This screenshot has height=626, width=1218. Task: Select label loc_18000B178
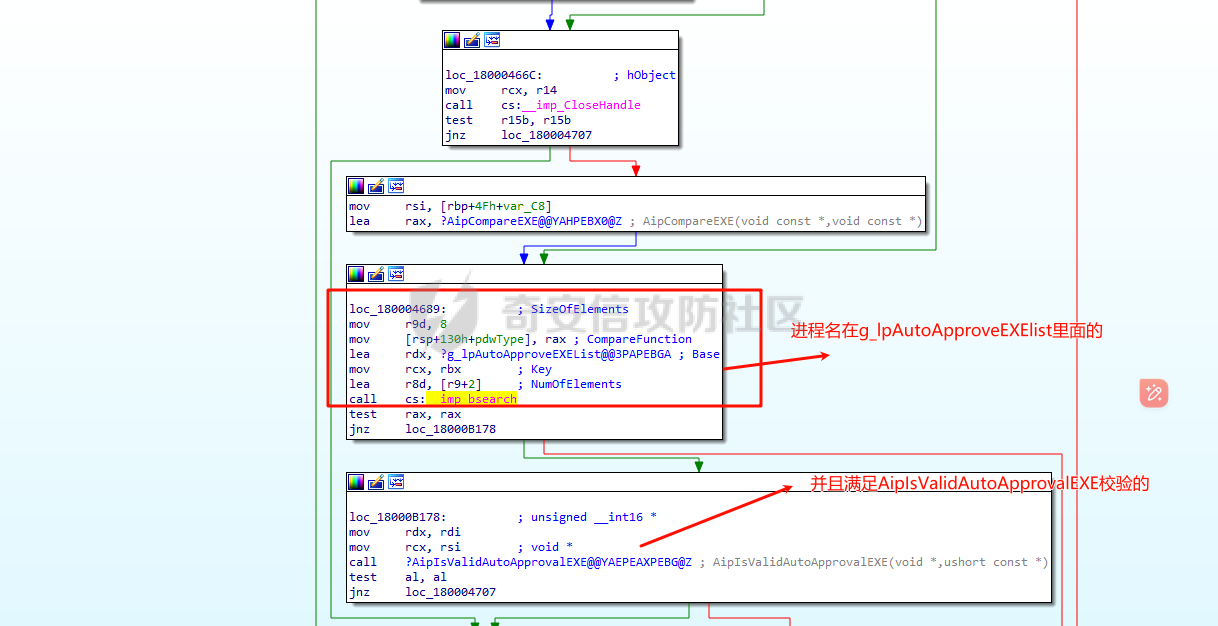click(x=398, y=517)
